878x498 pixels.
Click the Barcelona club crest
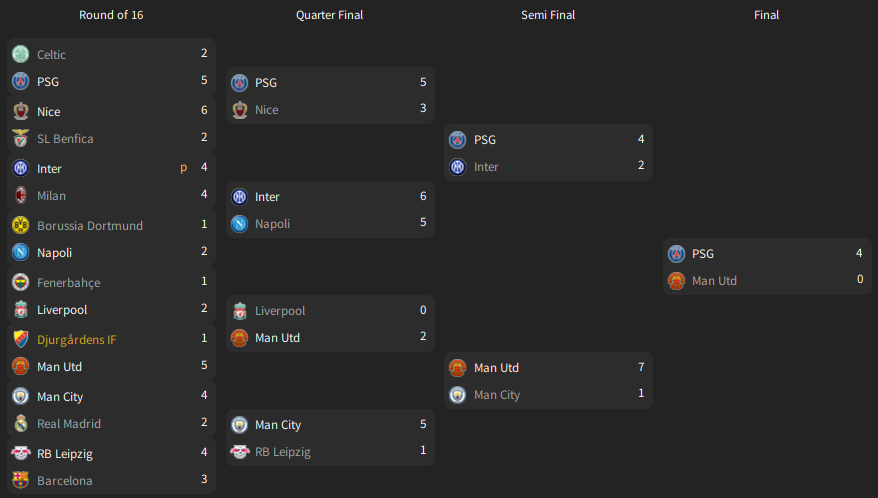(21, 480)
